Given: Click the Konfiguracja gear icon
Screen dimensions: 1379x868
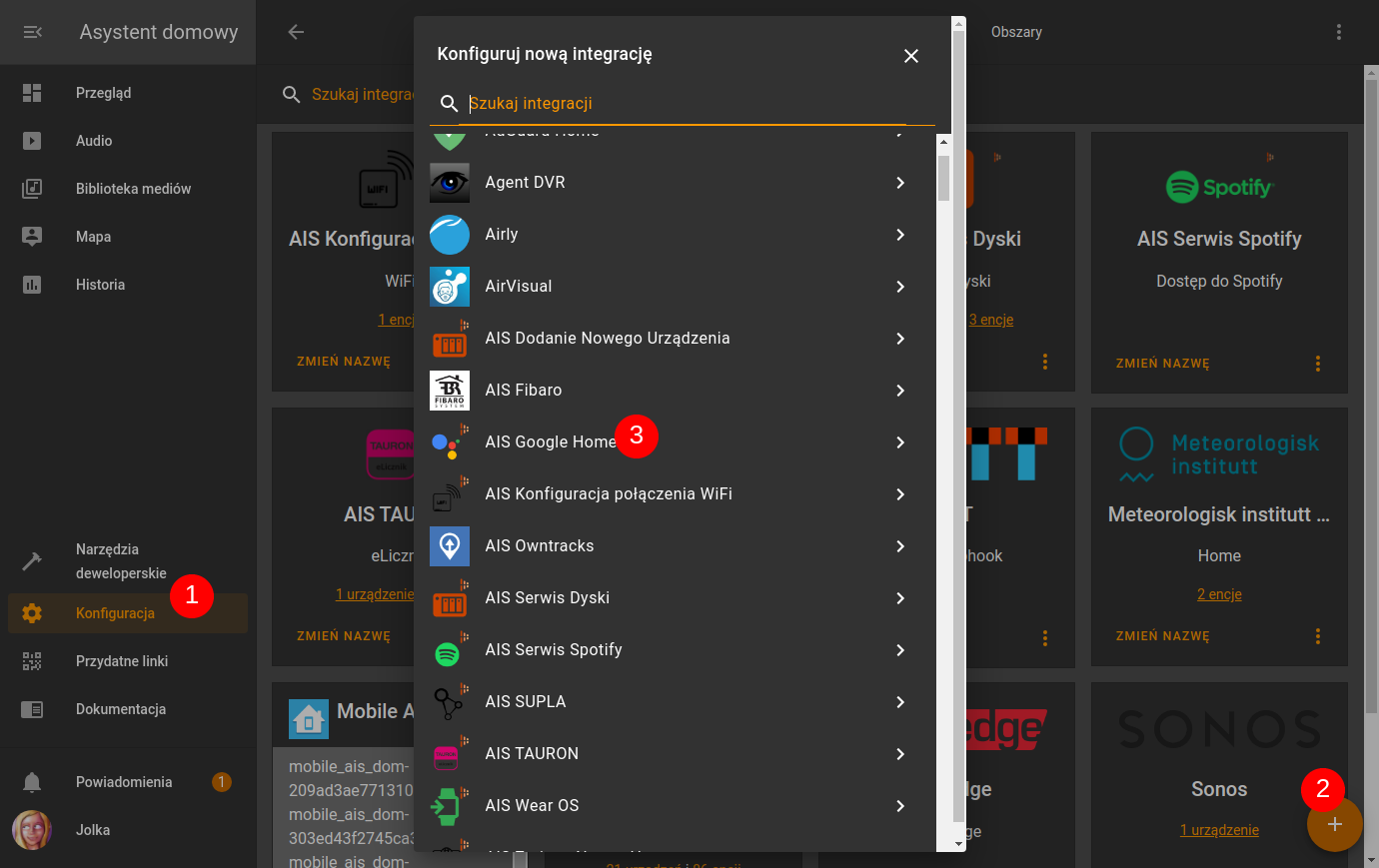Looking at the screenshot, I should 32,613.
